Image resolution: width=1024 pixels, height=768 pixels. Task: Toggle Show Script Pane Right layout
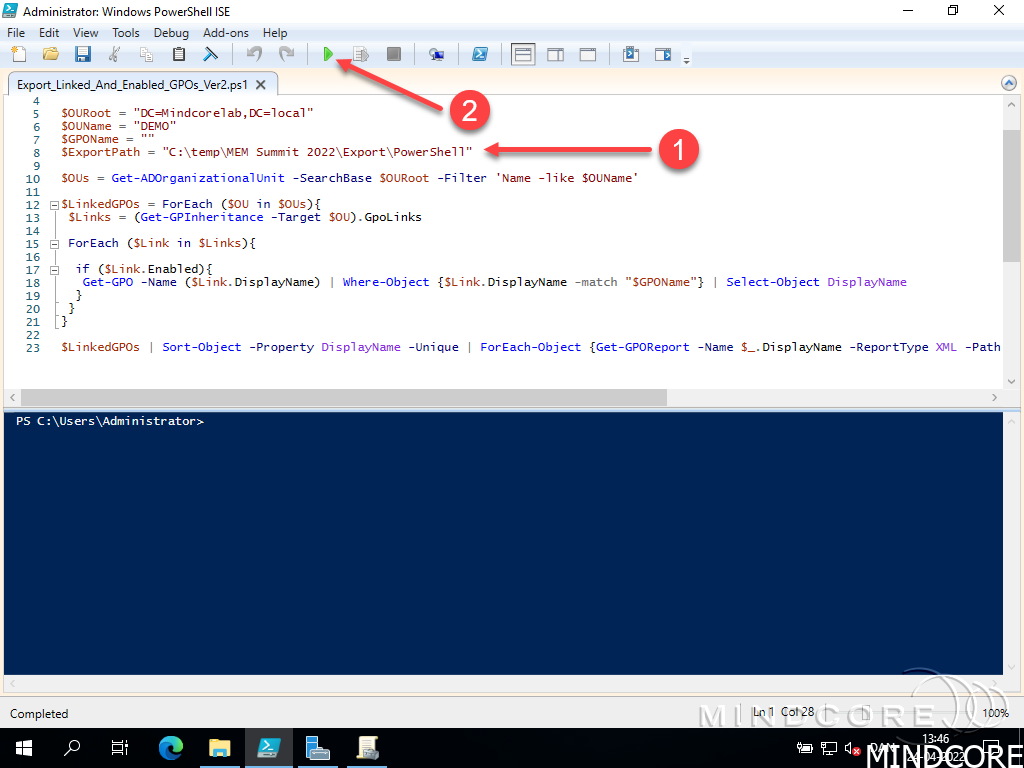click(x=555, y=55)
